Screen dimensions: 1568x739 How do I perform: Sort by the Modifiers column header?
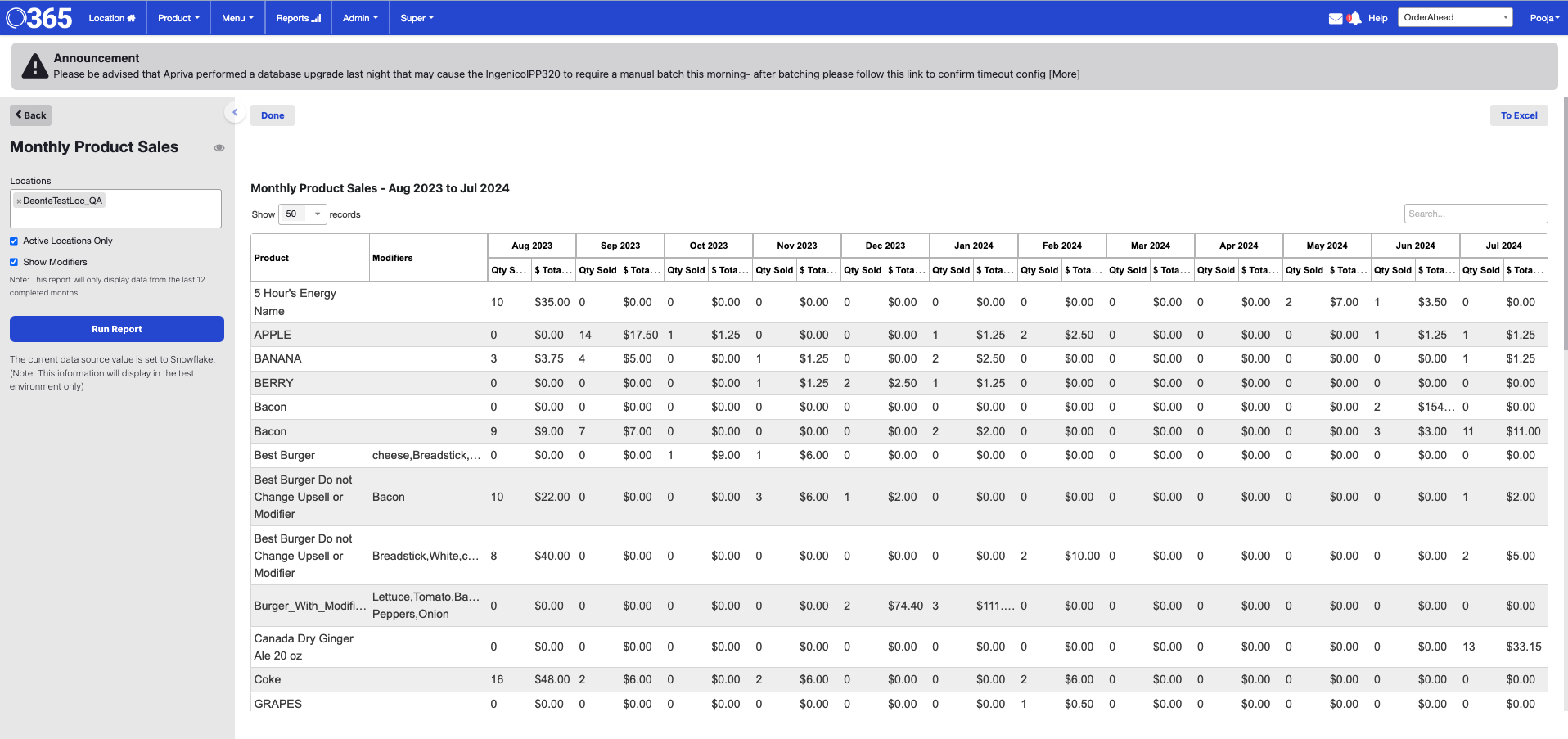pyautogui.click(x=428, y=258)
